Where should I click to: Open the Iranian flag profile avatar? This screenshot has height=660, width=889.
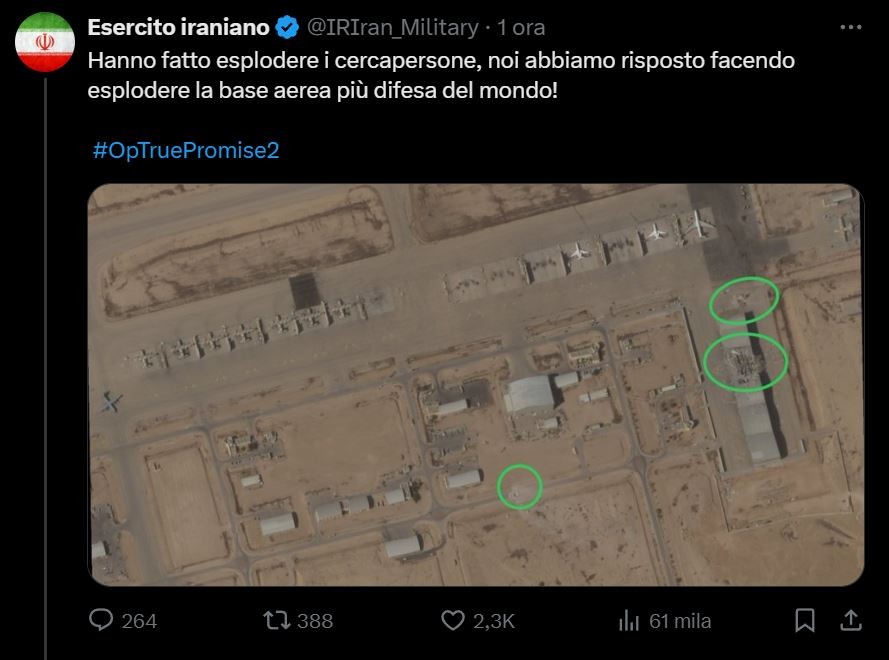coord(45,42)
